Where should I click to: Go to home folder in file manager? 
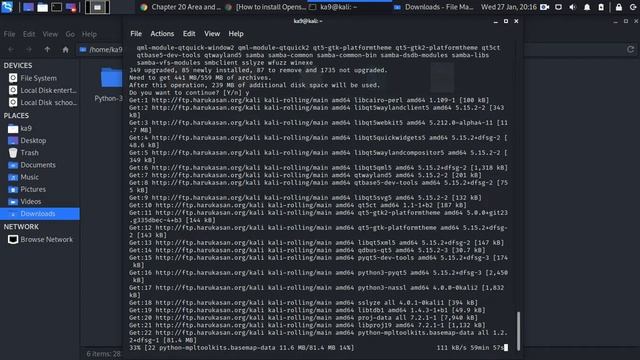point(65,49)
